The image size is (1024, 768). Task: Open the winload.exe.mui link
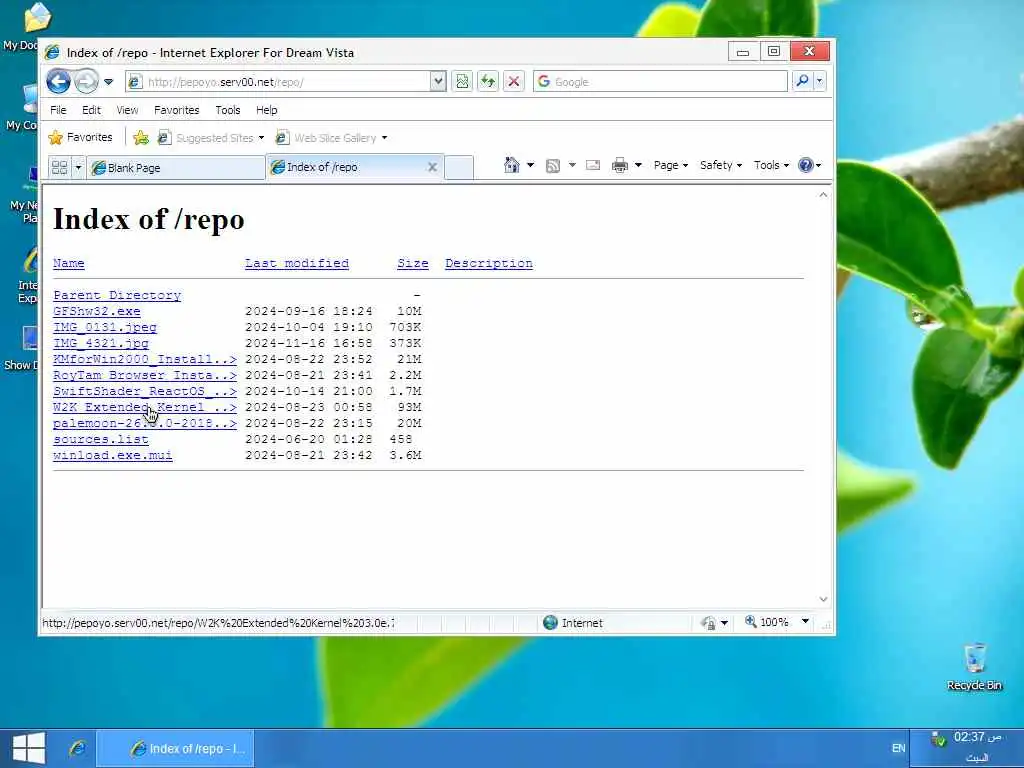113,455
